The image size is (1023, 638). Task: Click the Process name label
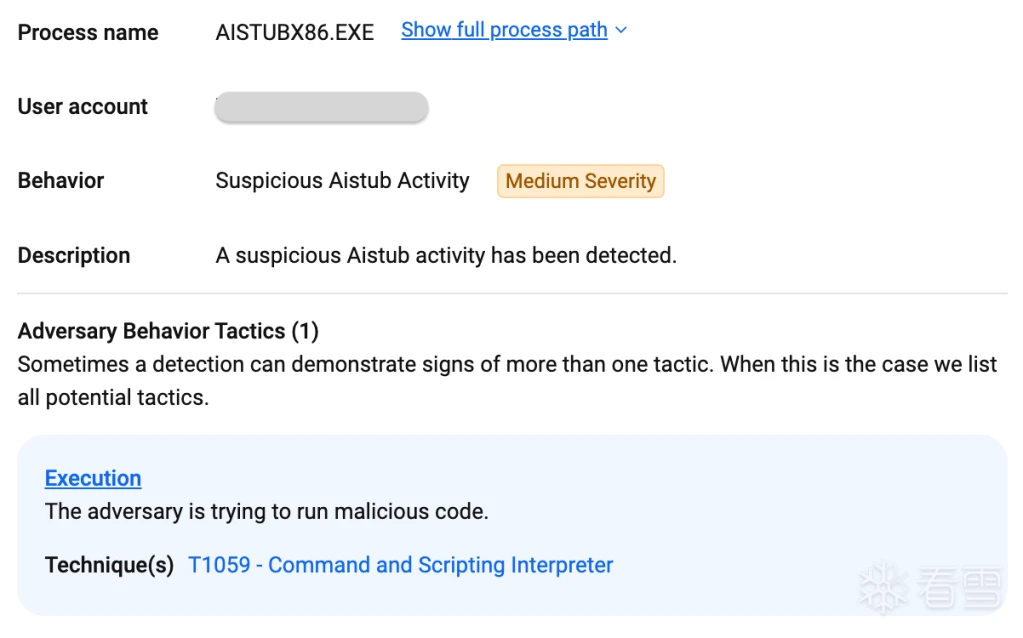pyautogui.click(x=88, y=32)
